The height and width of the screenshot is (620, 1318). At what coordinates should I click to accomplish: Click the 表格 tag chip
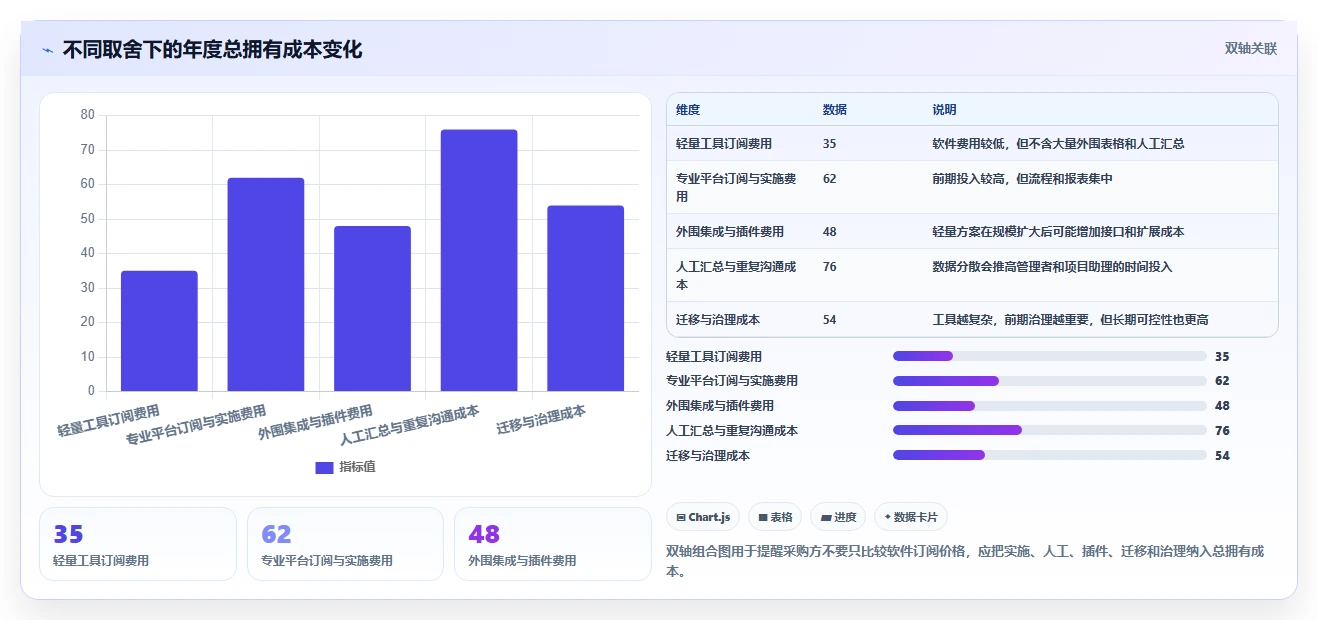click(775, 517)
